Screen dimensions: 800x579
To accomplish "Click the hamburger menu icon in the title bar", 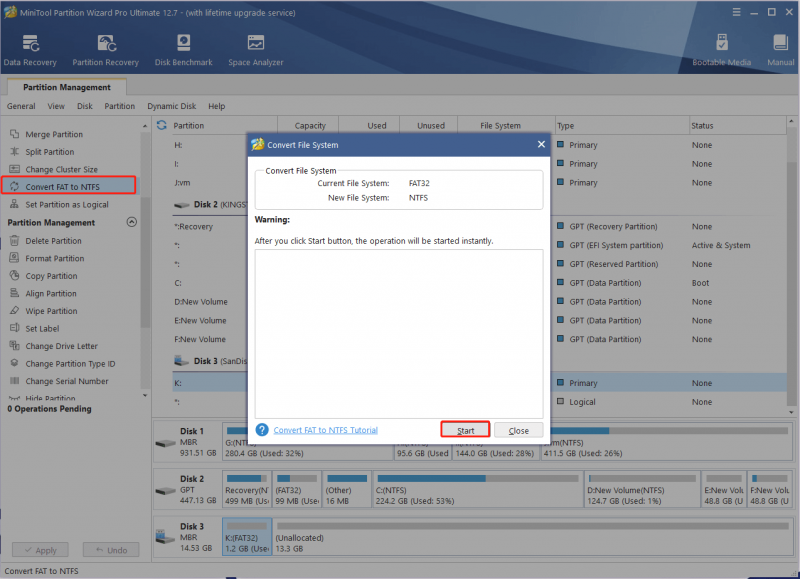I will tap(736, 12).
